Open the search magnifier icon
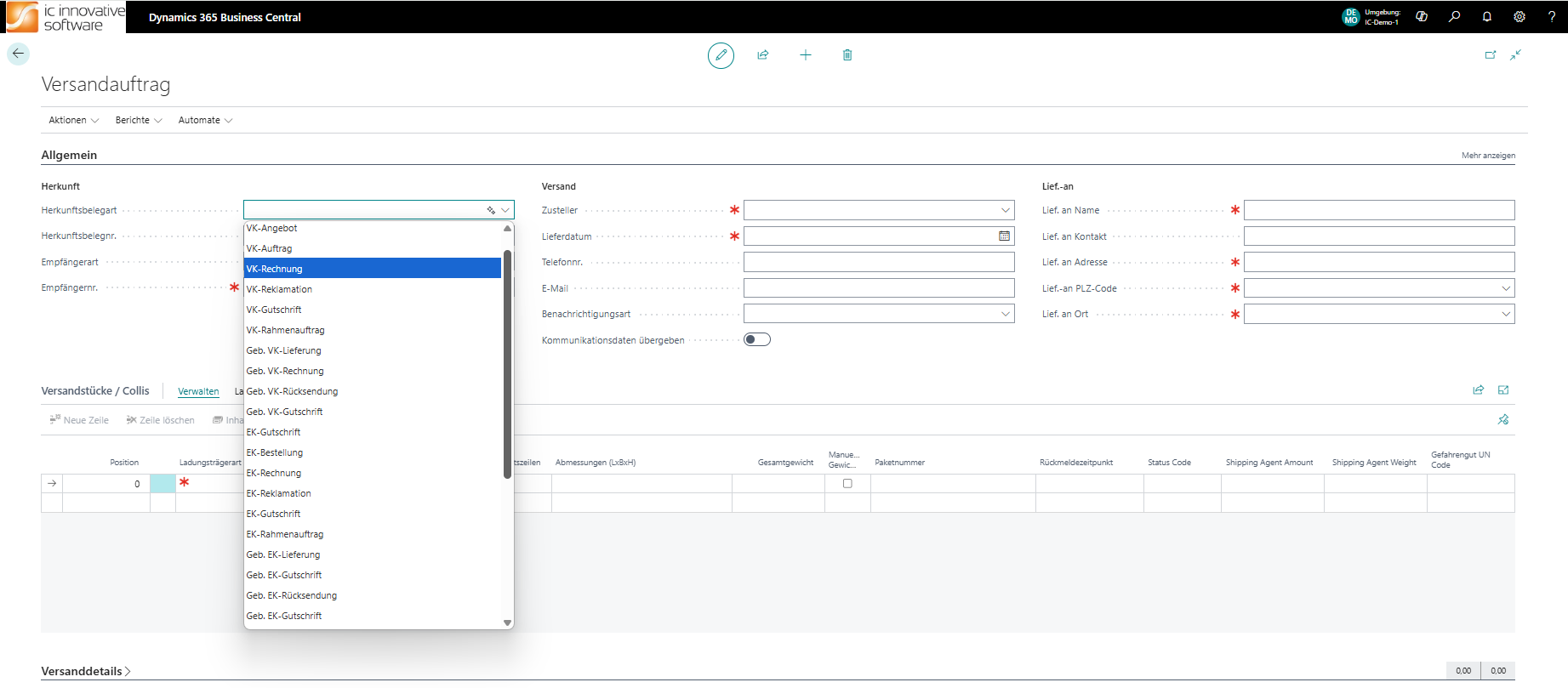This screenshot has width=1568, height=688. [x=1454, y=17]
